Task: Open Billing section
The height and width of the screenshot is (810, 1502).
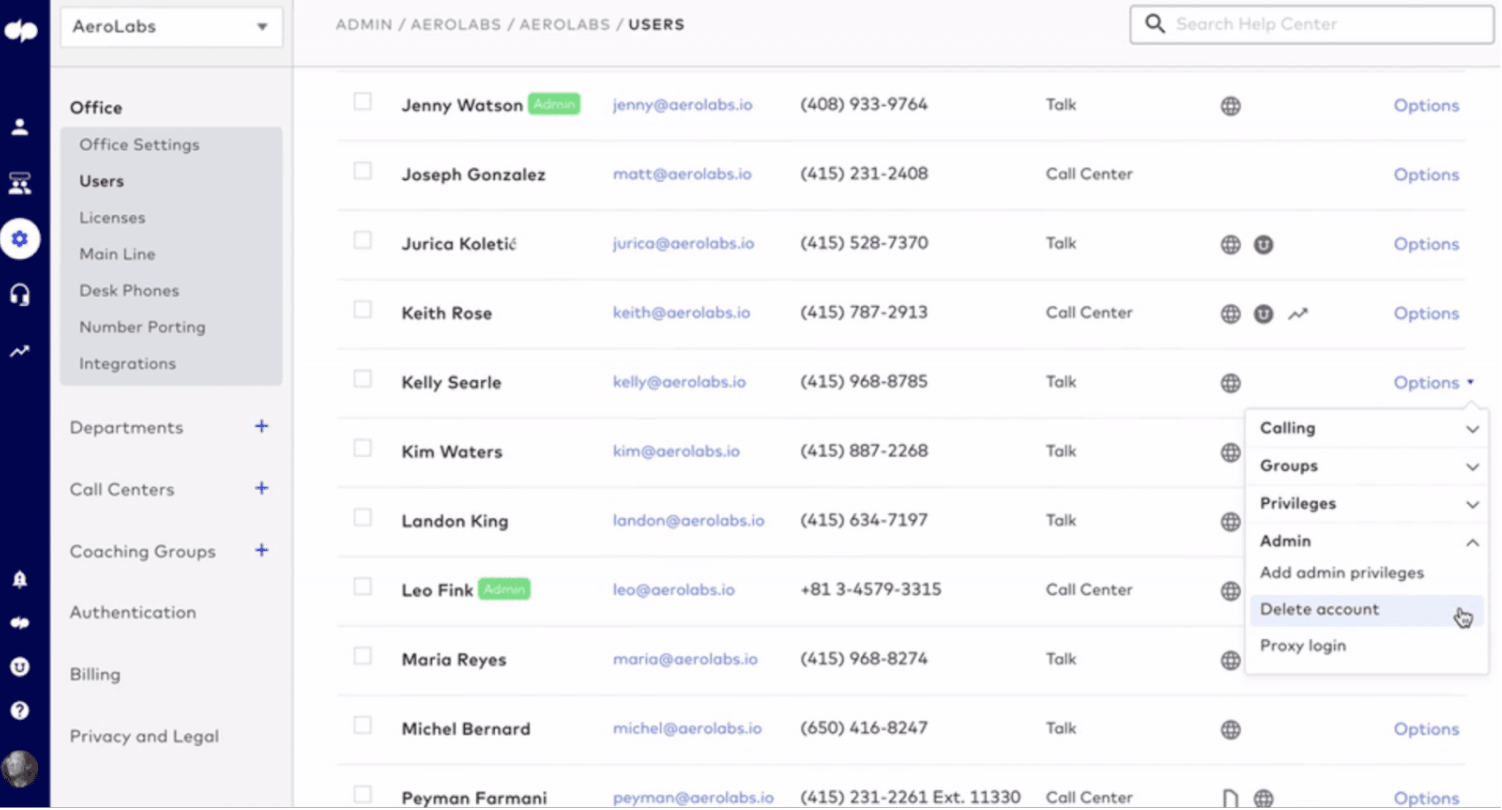Action: coord(95,675)
